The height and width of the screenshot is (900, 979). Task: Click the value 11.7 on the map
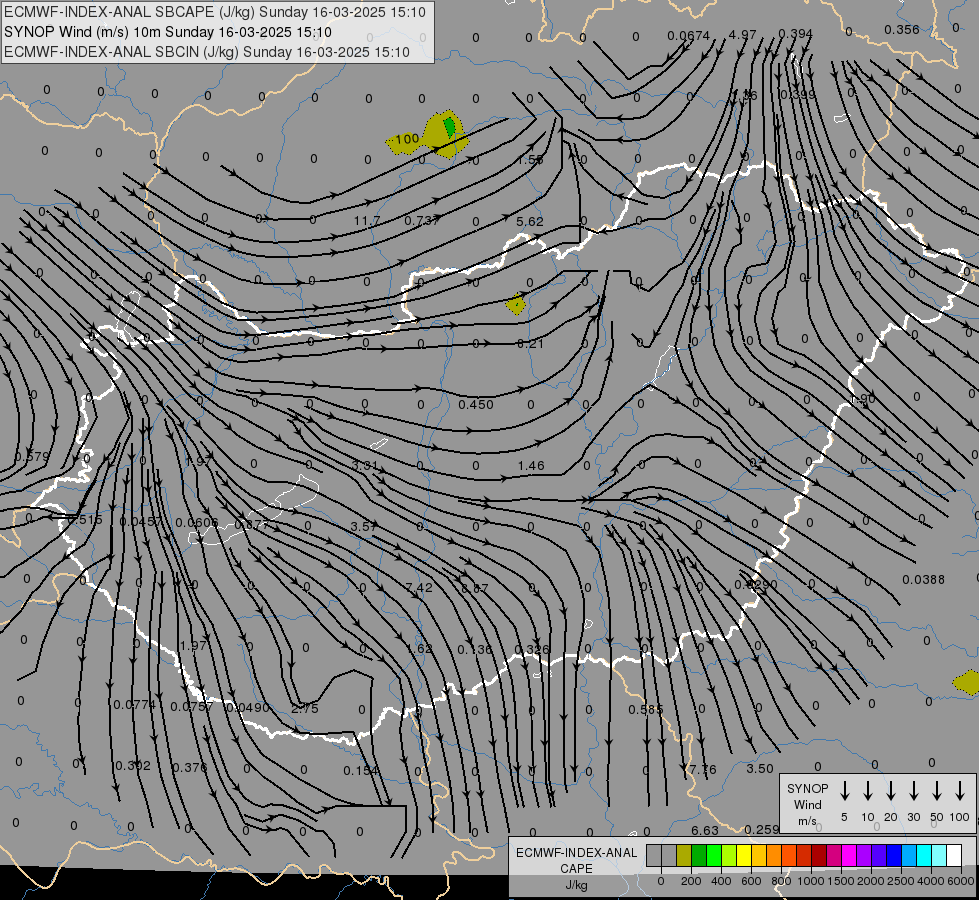pyautogui.click(x=367, y=221)
